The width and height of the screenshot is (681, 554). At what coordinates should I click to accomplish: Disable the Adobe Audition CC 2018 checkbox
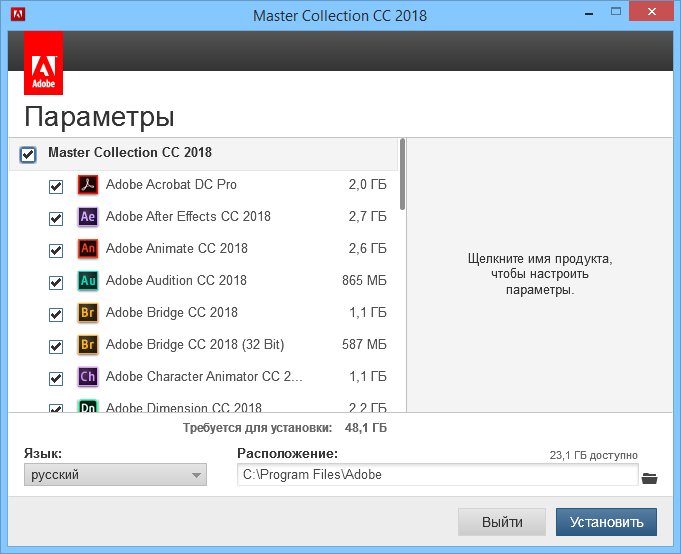(x=56, y=282)
